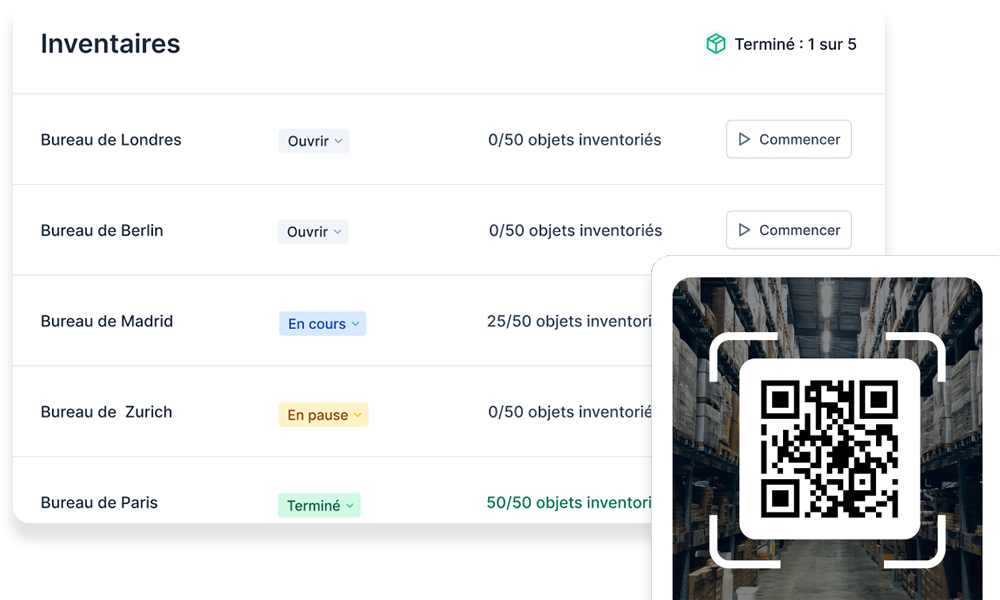Select the Bureau de Londres row name
The image size is (1000, 600).
pos(111,140)
